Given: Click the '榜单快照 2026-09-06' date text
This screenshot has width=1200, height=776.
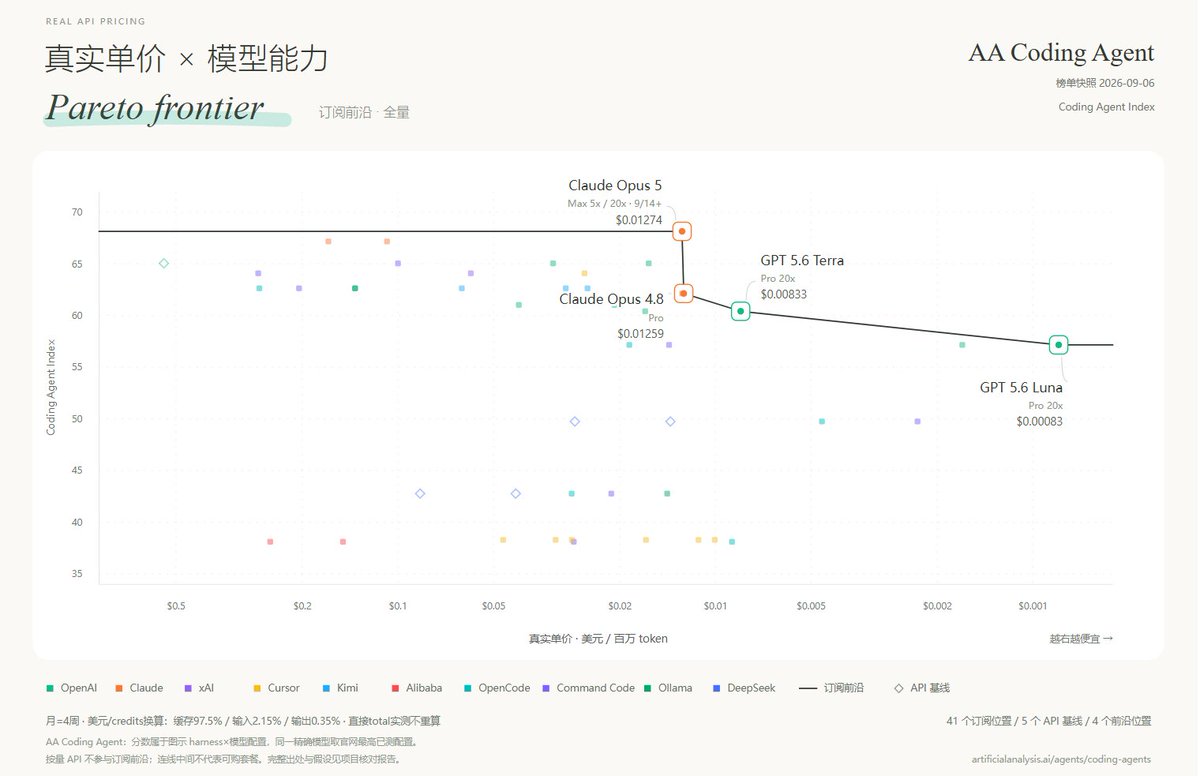Looking at the screenshot, I should pyautogui.click(x=1105, y=83).
